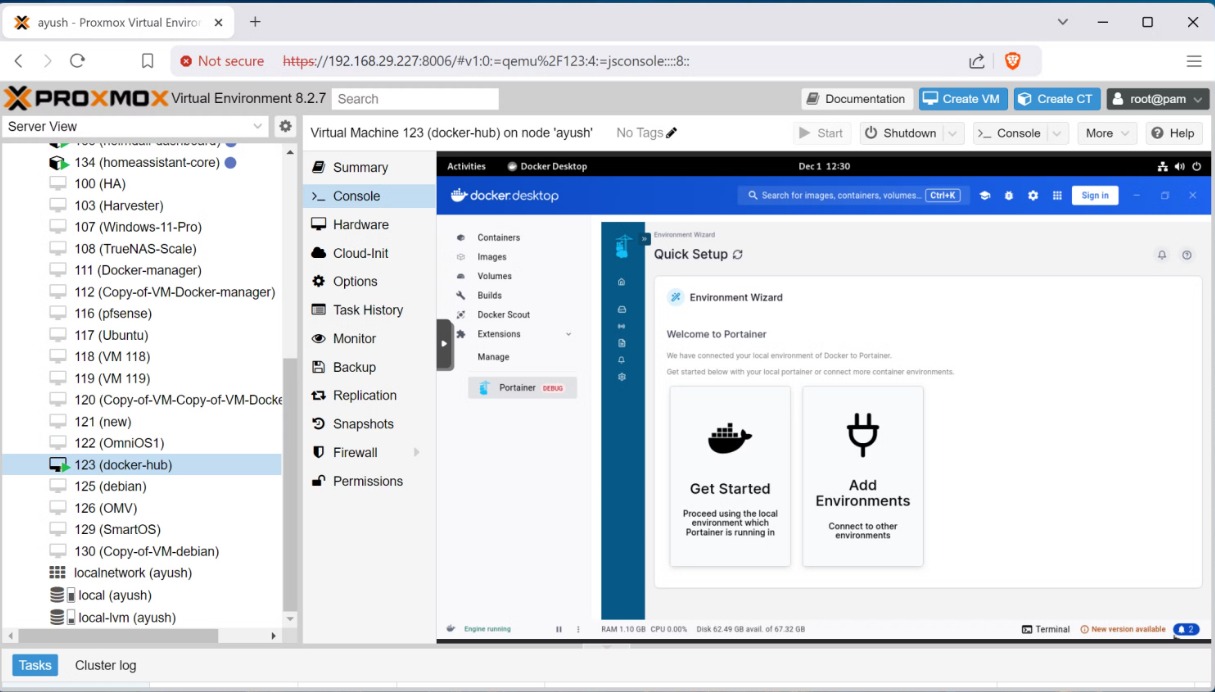Open the noVNC side control handle
This screenshot has height=692, width=1215.
[x=445, y=344]
